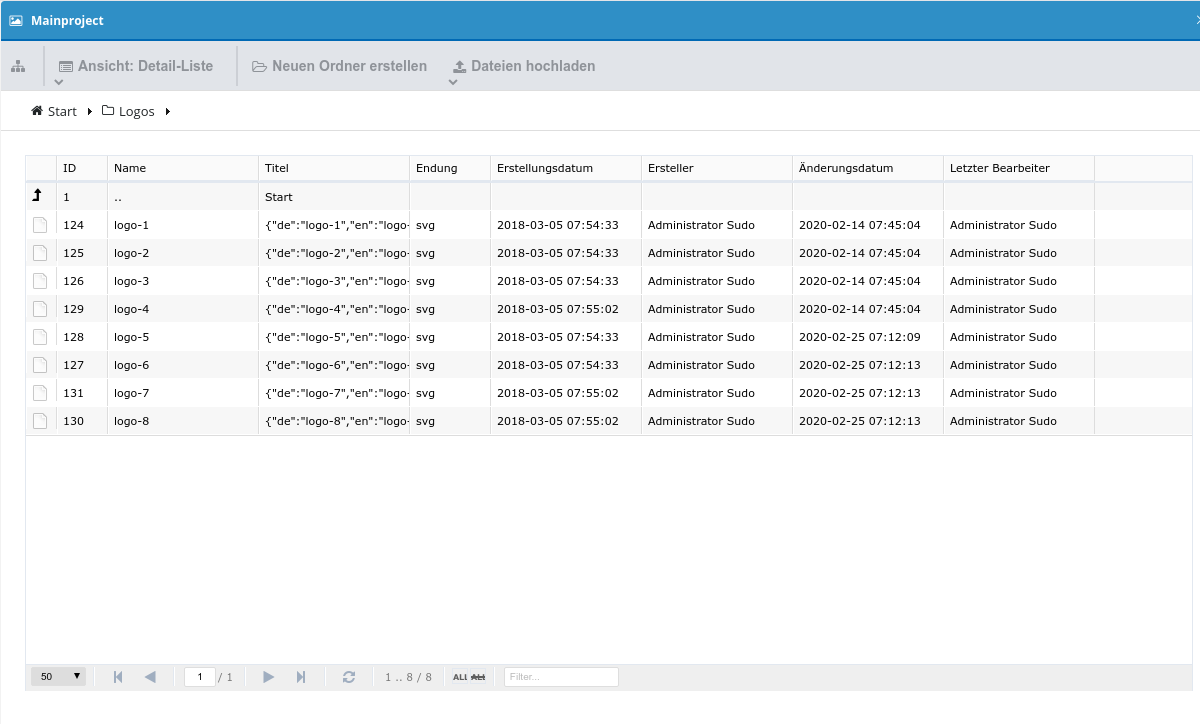Toggle the deselect all (strikethrough ALL) button
This screenshot has width=1200, height=724.
477,677
